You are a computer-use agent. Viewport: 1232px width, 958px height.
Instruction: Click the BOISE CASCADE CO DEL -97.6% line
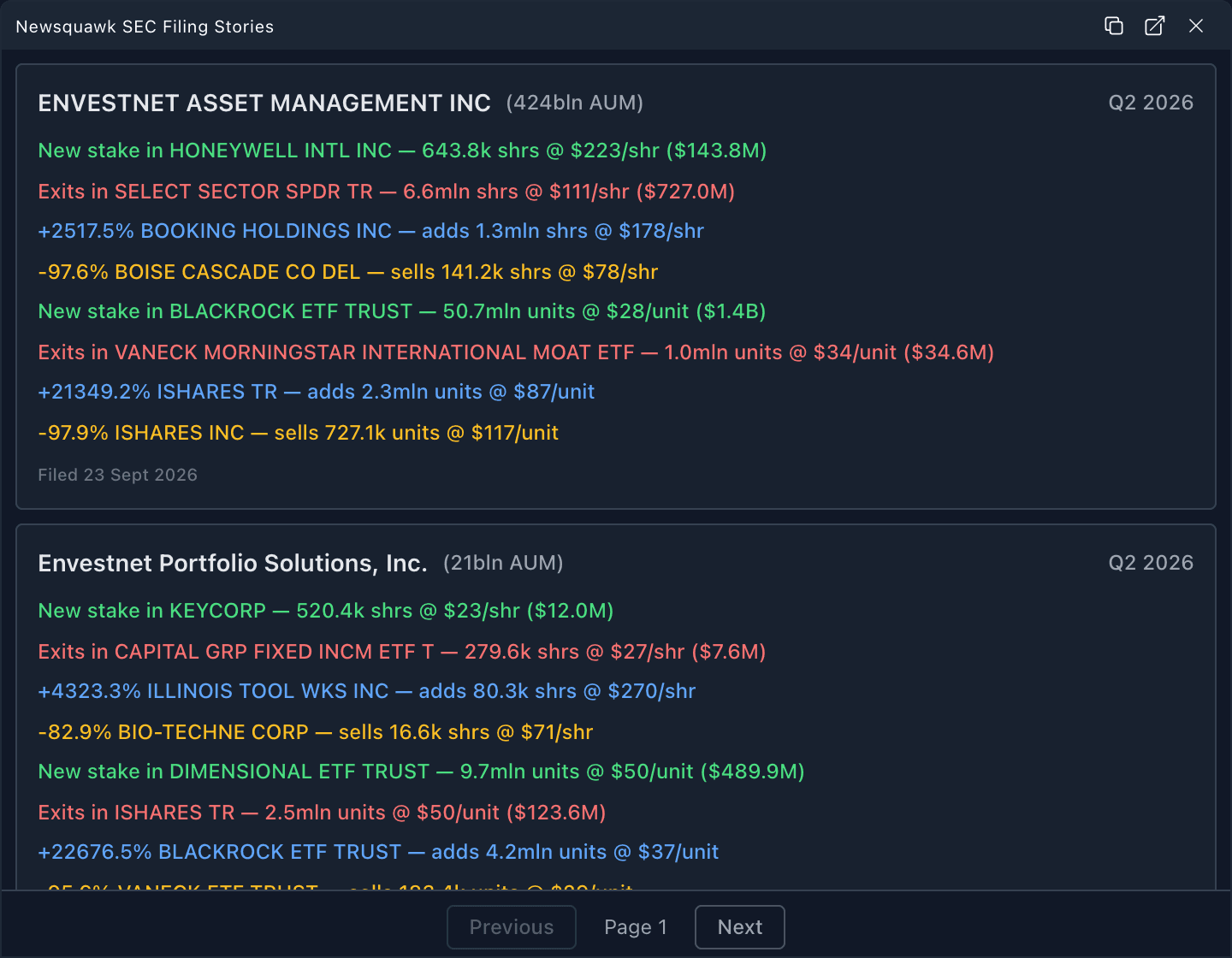click(x=348, y=272)
